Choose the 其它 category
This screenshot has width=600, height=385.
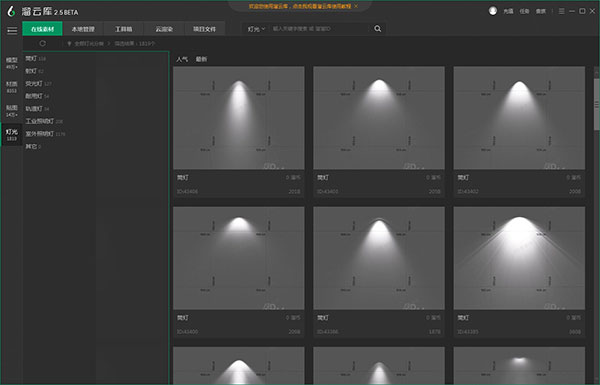(33, 147)
